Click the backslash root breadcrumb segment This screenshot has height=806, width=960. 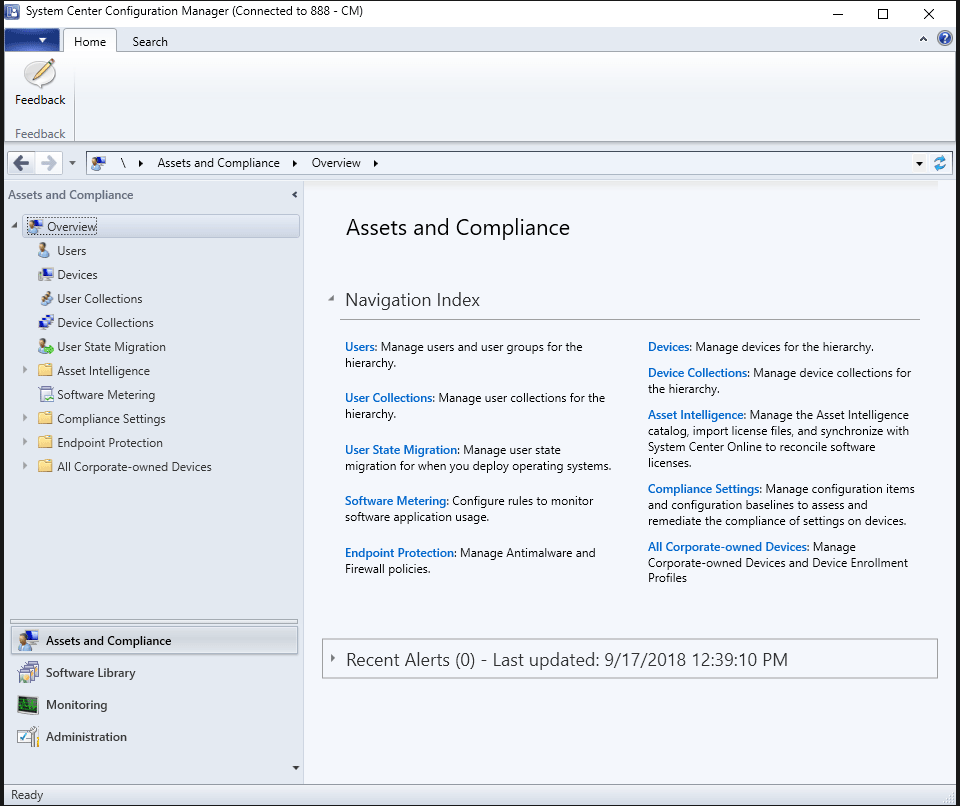(123, 163)
